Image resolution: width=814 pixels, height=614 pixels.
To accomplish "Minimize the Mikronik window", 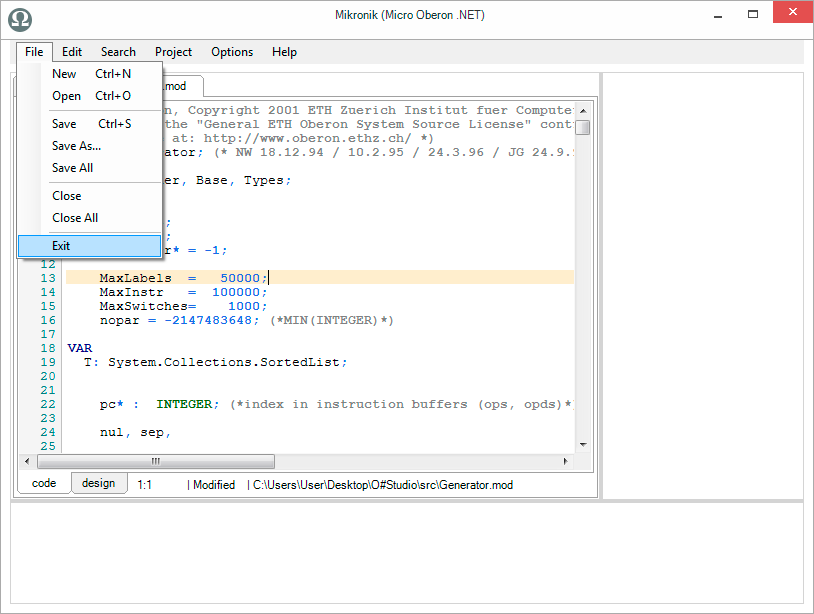I will click(x=718, y=14).
